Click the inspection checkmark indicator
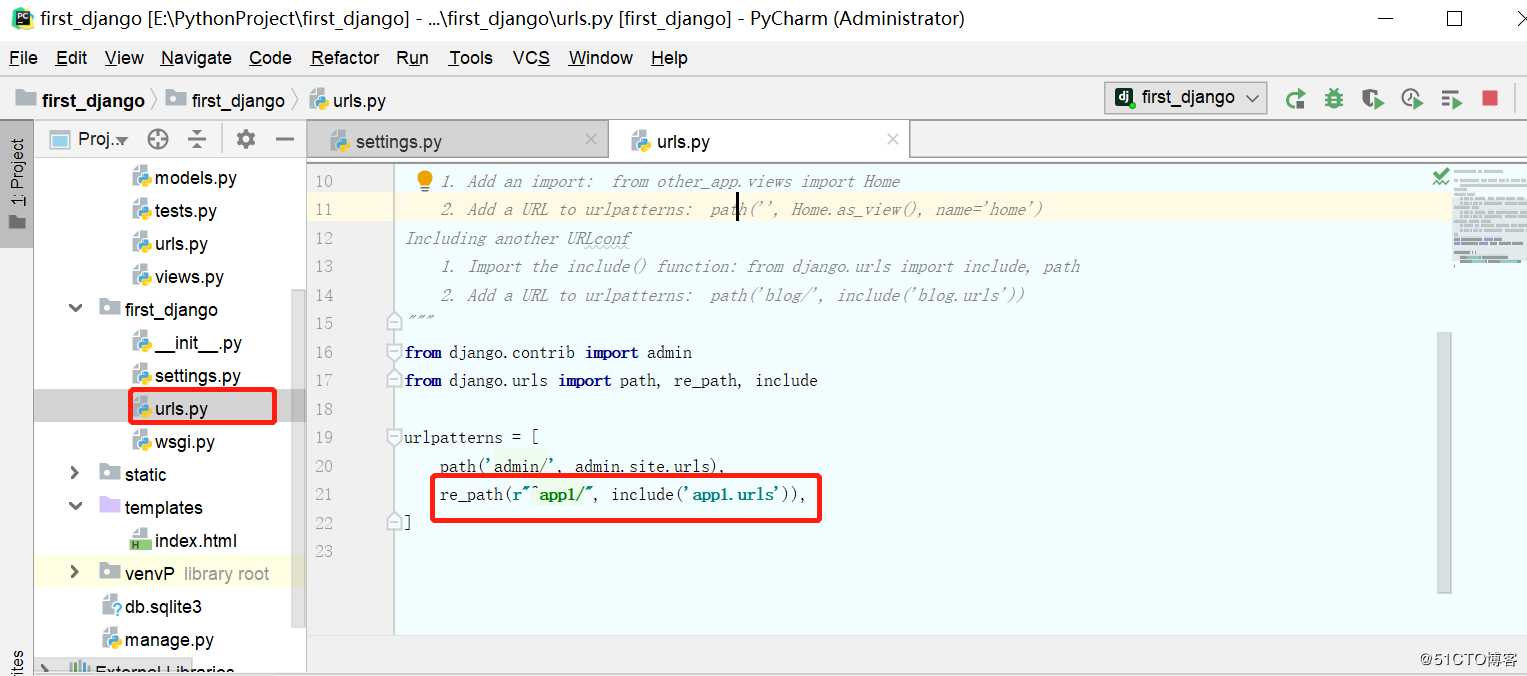1527x676 pixels. coord(1441,177)
